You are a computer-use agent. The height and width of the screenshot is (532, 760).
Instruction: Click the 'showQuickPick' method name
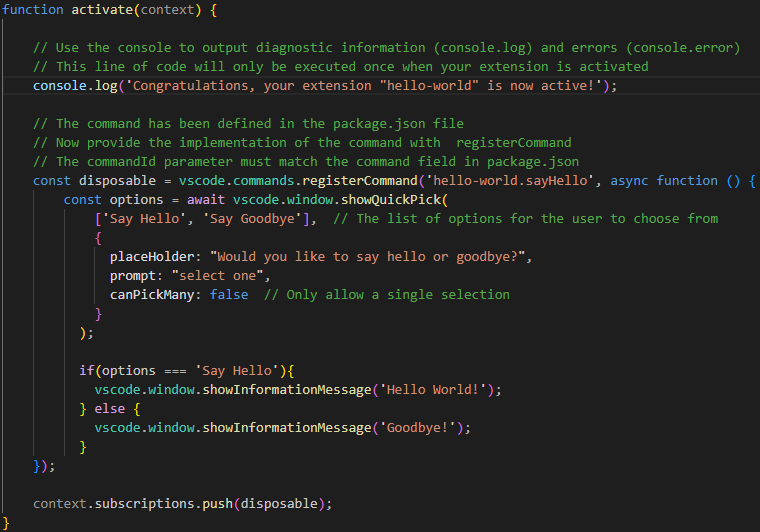(x=391, y=200)
